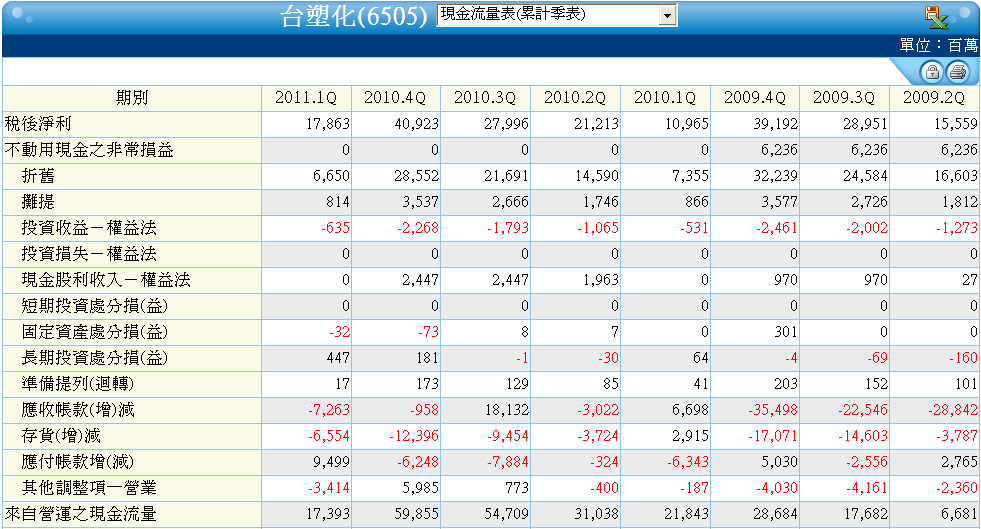Click the 投資損失-權益法 row label

[x=89, y=254]
